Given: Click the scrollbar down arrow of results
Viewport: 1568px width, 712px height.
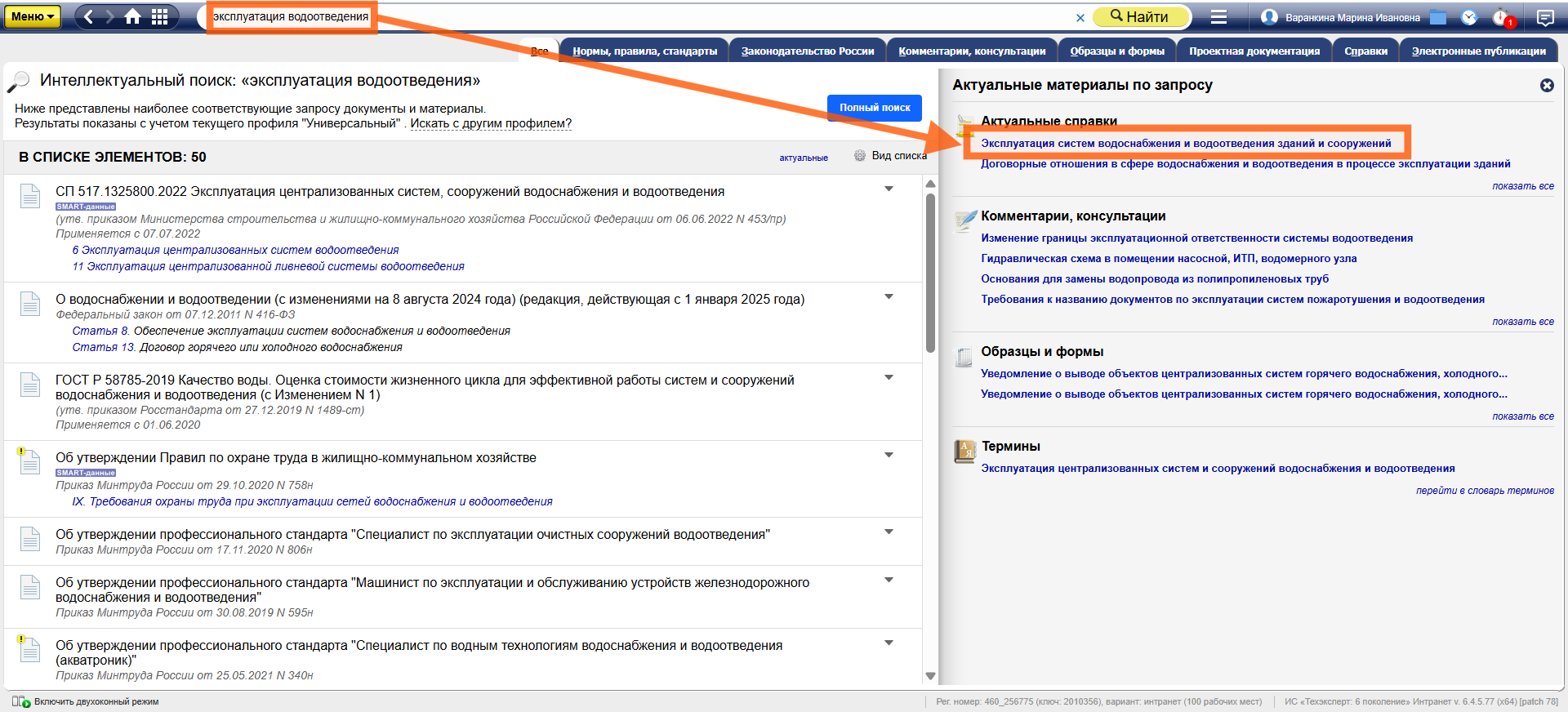Looking at the screenshot, I should point(930,676).
